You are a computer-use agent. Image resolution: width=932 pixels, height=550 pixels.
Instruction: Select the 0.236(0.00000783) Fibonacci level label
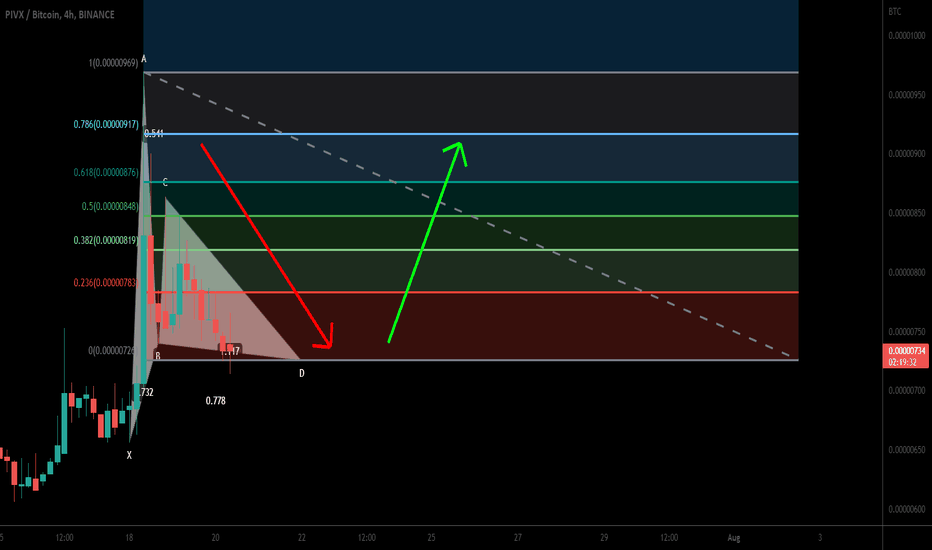pyautogui.click(x=105, y=282)
